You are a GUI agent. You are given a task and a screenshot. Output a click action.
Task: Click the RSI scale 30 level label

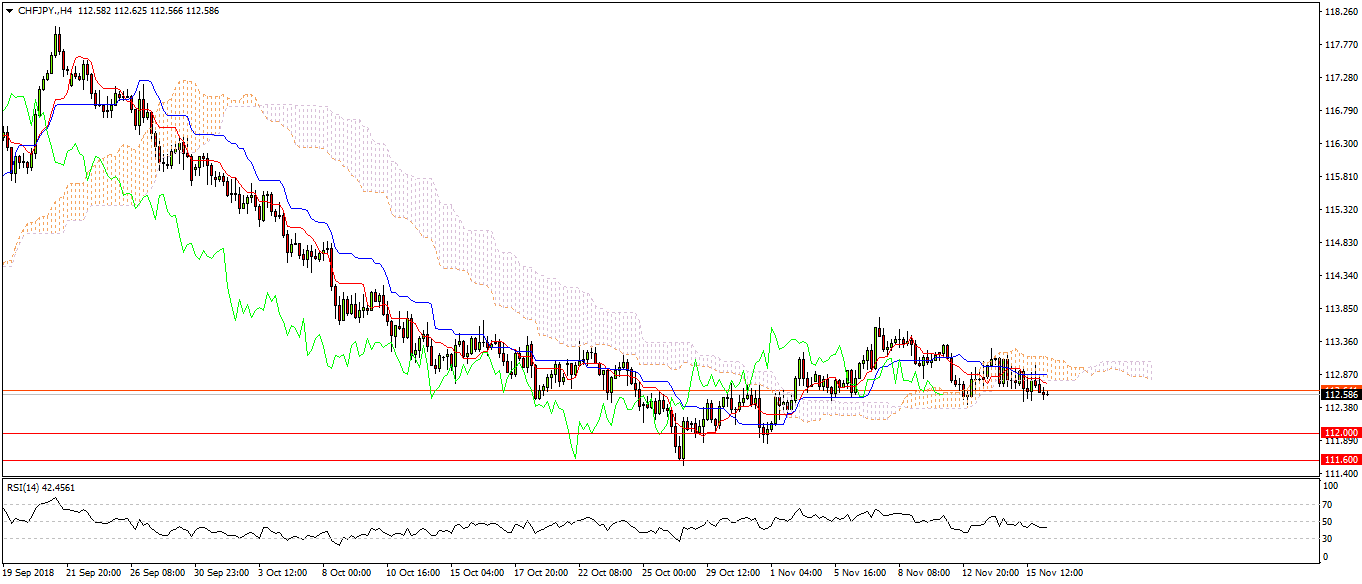1327,539
